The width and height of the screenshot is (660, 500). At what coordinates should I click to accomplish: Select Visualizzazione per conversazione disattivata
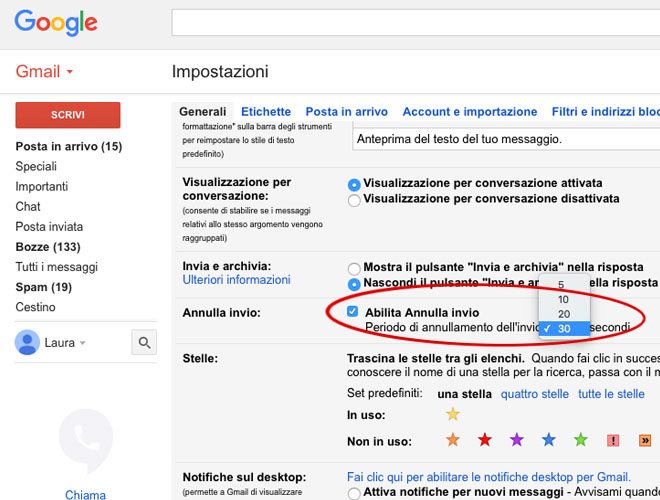point(353,200)
